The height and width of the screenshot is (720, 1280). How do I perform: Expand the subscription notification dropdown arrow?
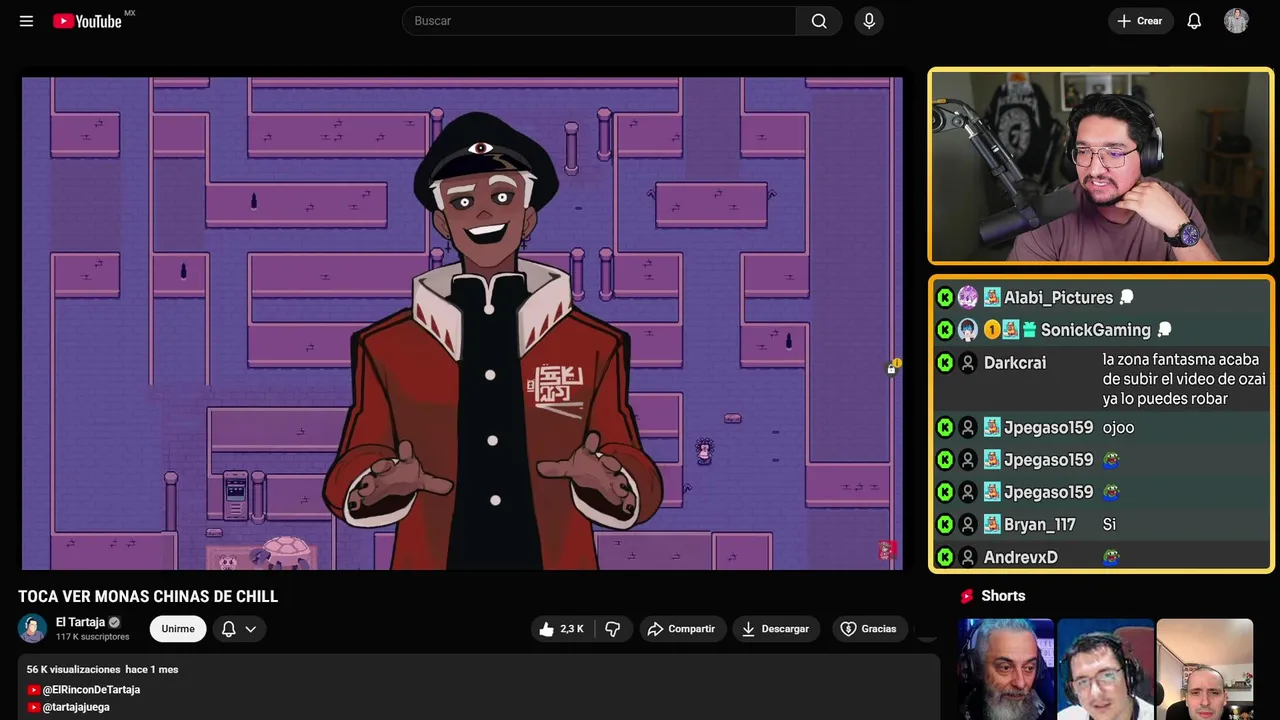pyautogui.click(x=251, y=629)
